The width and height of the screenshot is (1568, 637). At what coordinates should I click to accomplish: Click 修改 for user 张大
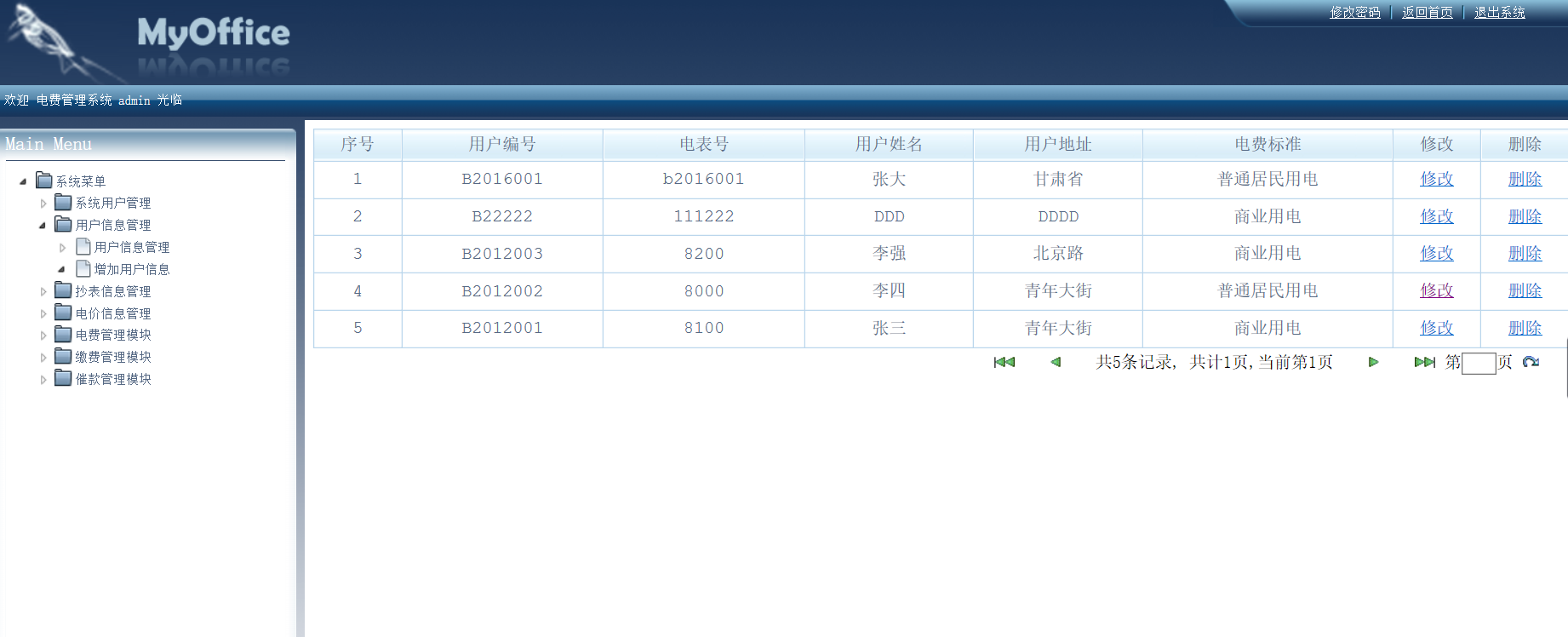[1436, 180]
